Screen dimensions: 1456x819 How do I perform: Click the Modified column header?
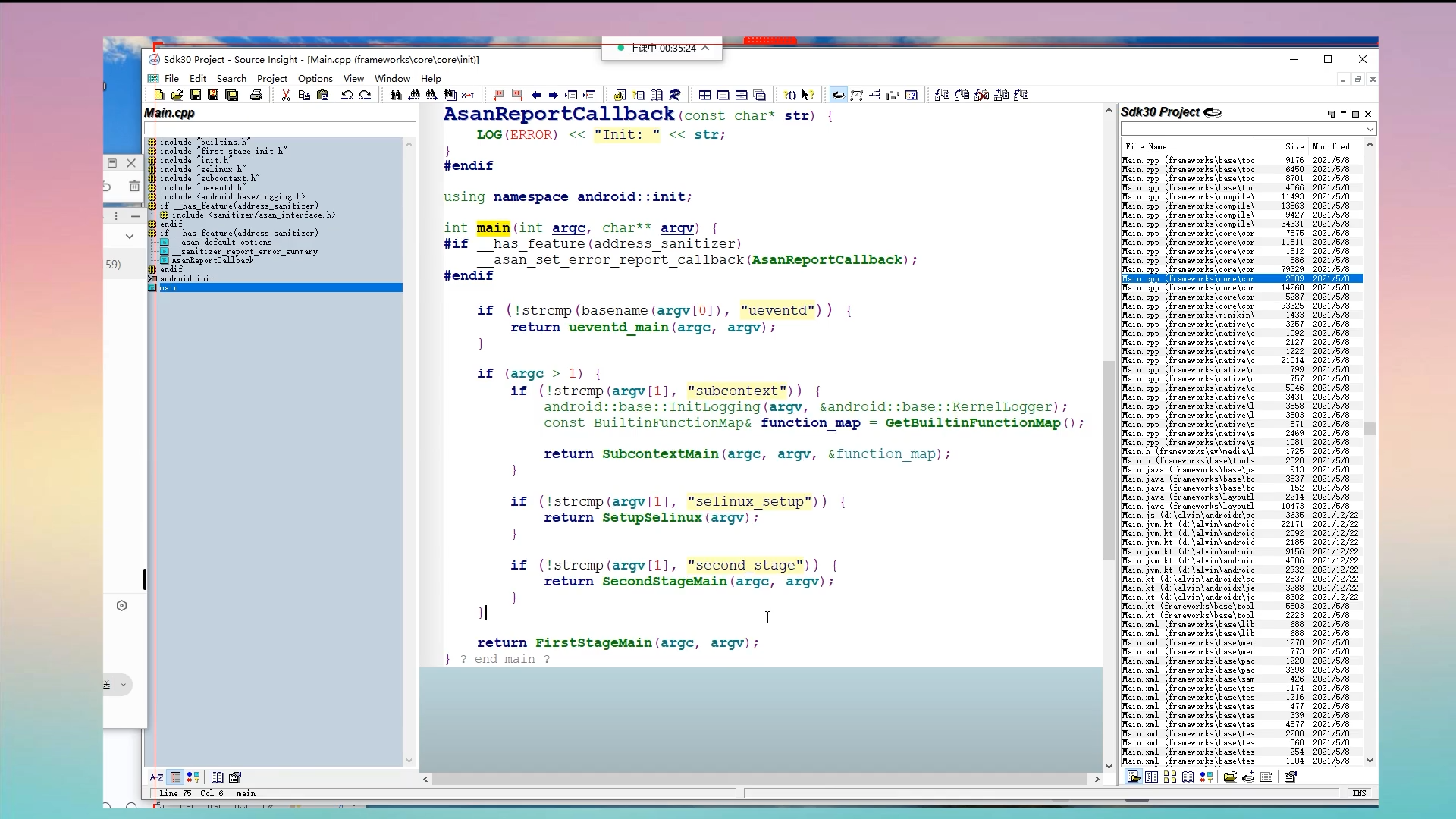click(1331, 146)
